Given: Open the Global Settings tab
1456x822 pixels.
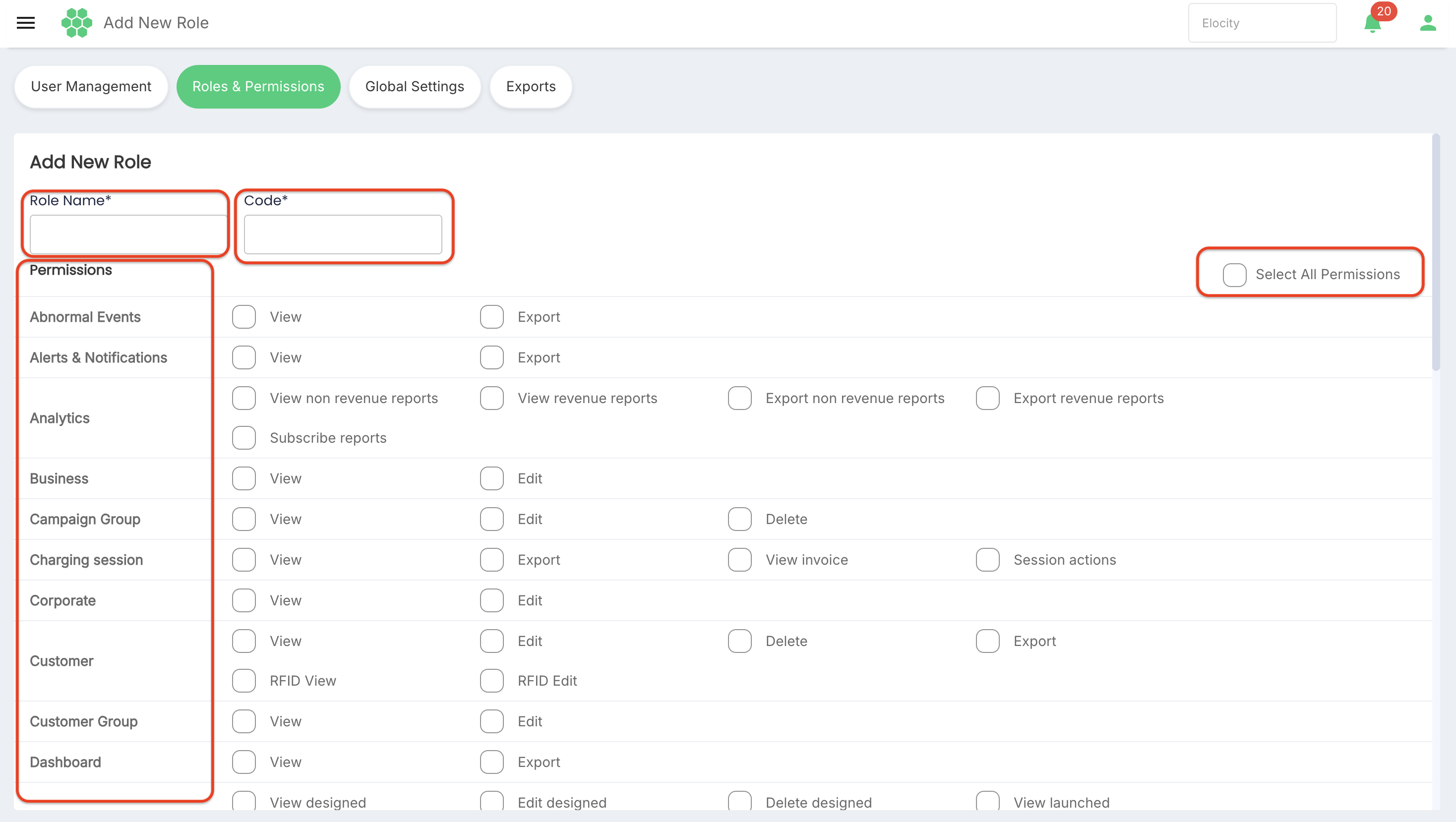Looking at the screenshot, I should 415,86.
